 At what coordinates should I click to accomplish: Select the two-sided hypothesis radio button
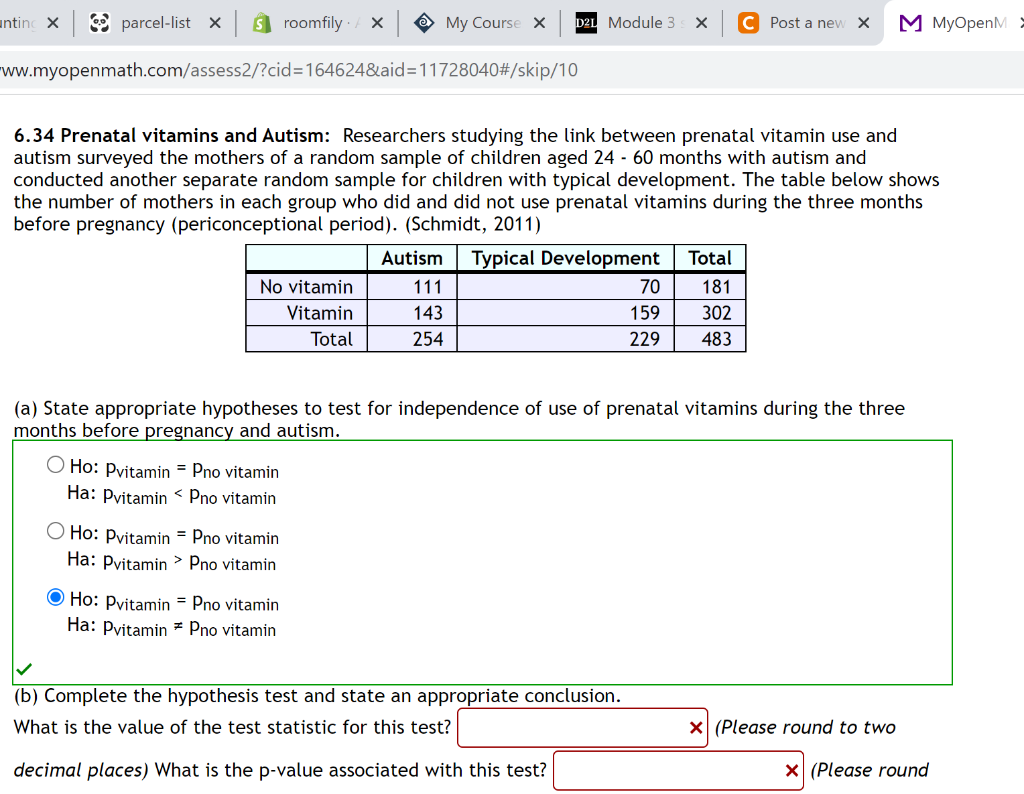pyautogui.click(x=56, y=596)
